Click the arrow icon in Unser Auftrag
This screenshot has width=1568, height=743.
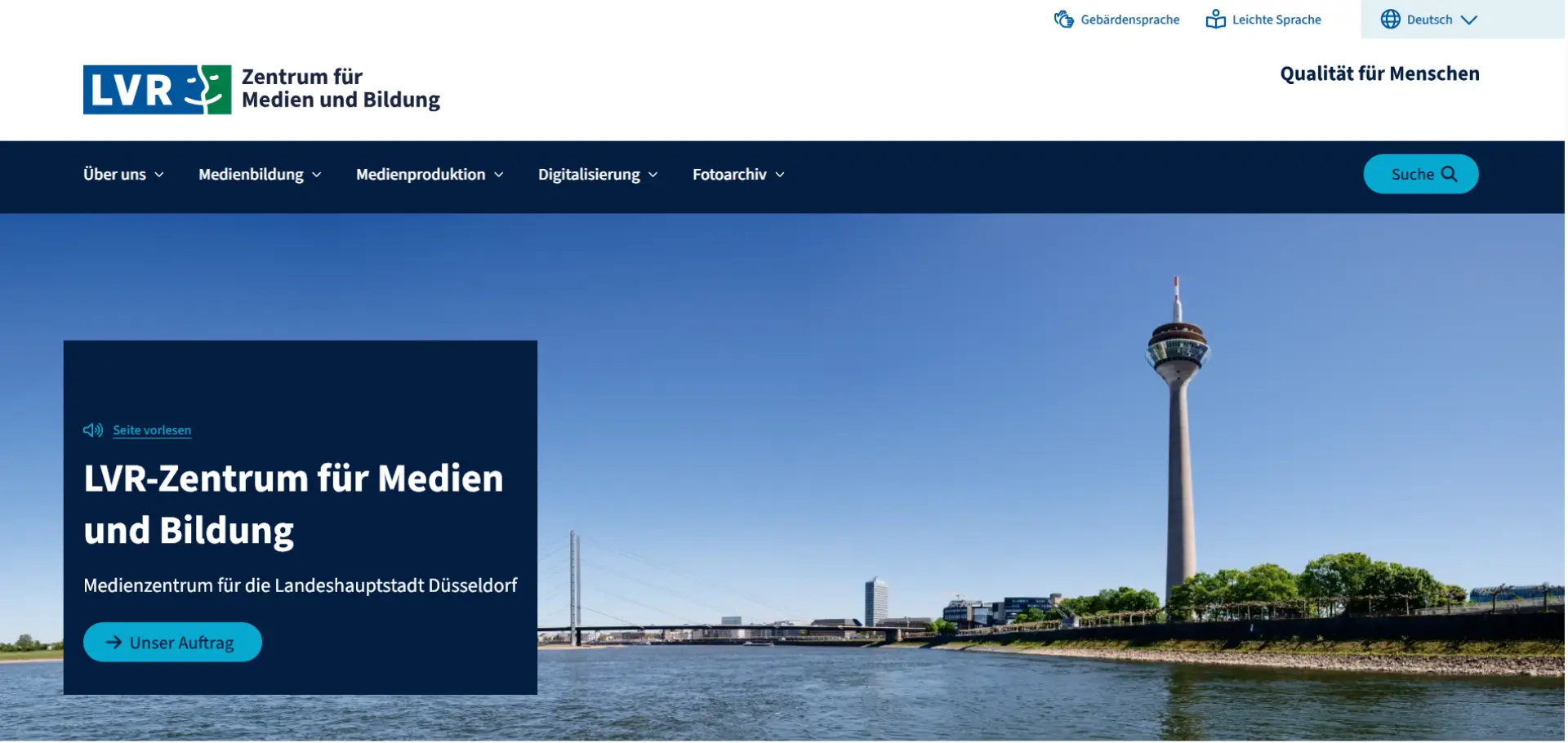point(114,643)
